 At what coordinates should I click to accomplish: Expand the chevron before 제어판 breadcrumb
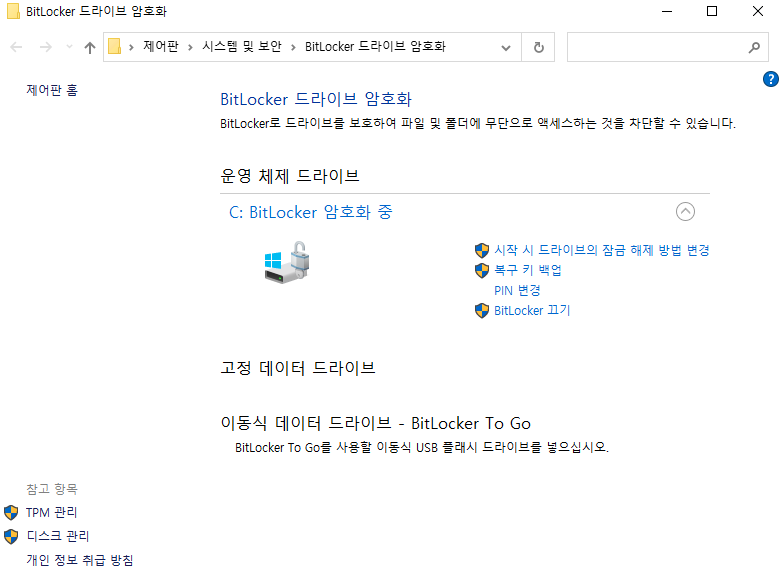(x=131, y=47)
